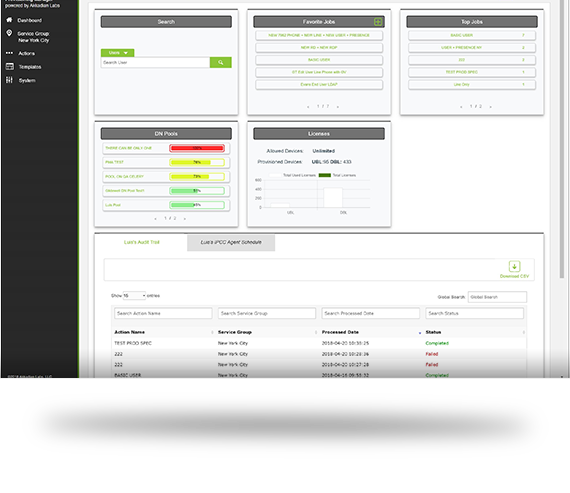Screen dimensions: 570x493
Task: Open the Dashboard home icon
Action: point(9,20)
